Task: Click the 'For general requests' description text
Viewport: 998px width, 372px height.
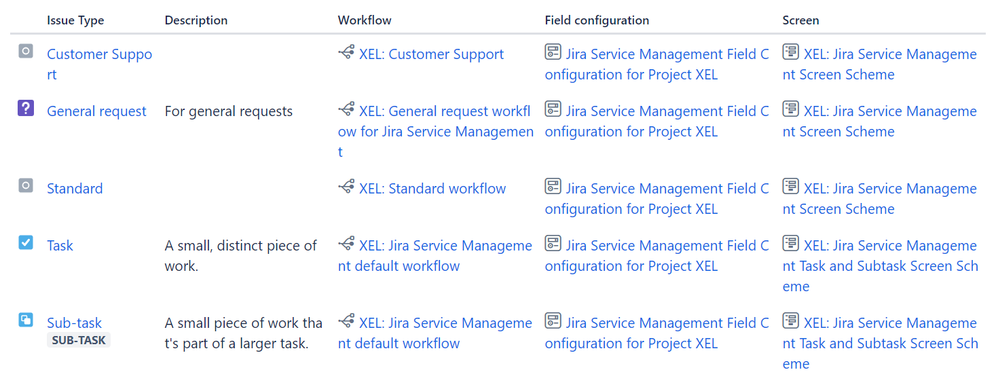Action: [x=228, y=111]
